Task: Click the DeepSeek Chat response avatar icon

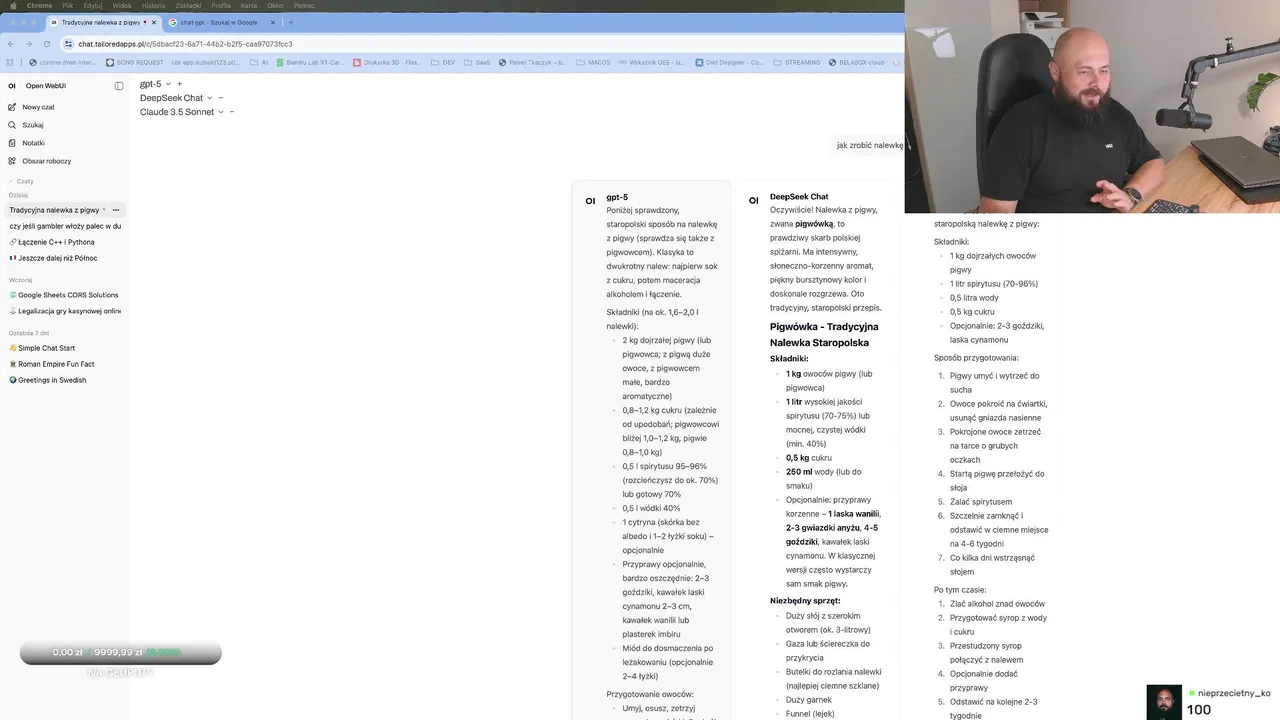Action: [x=754, y=201]
